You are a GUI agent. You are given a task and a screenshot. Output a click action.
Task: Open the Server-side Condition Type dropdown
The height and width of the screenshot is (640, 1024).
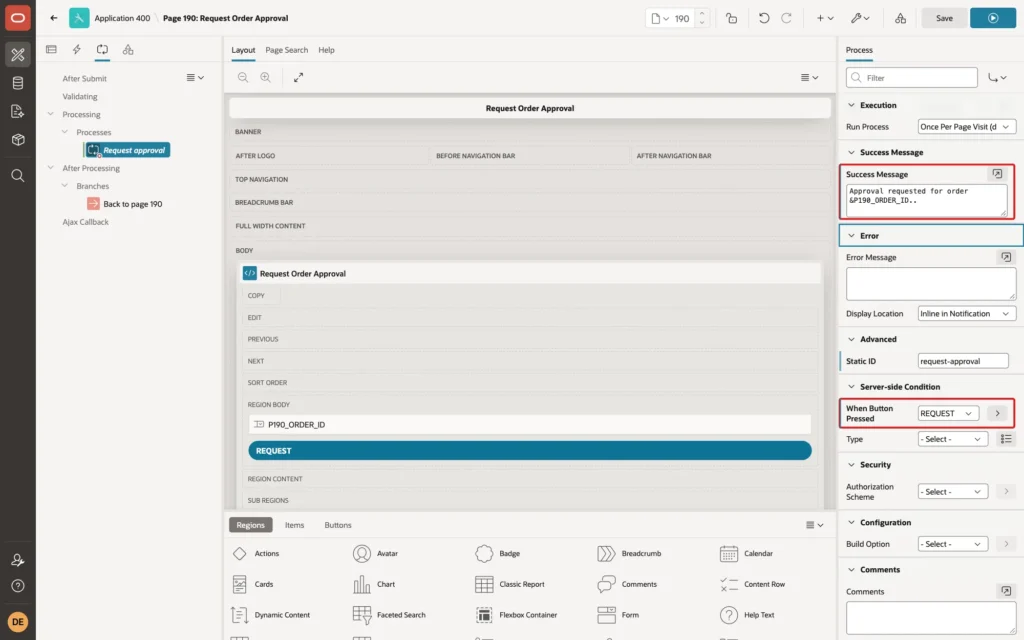point(952,439)
